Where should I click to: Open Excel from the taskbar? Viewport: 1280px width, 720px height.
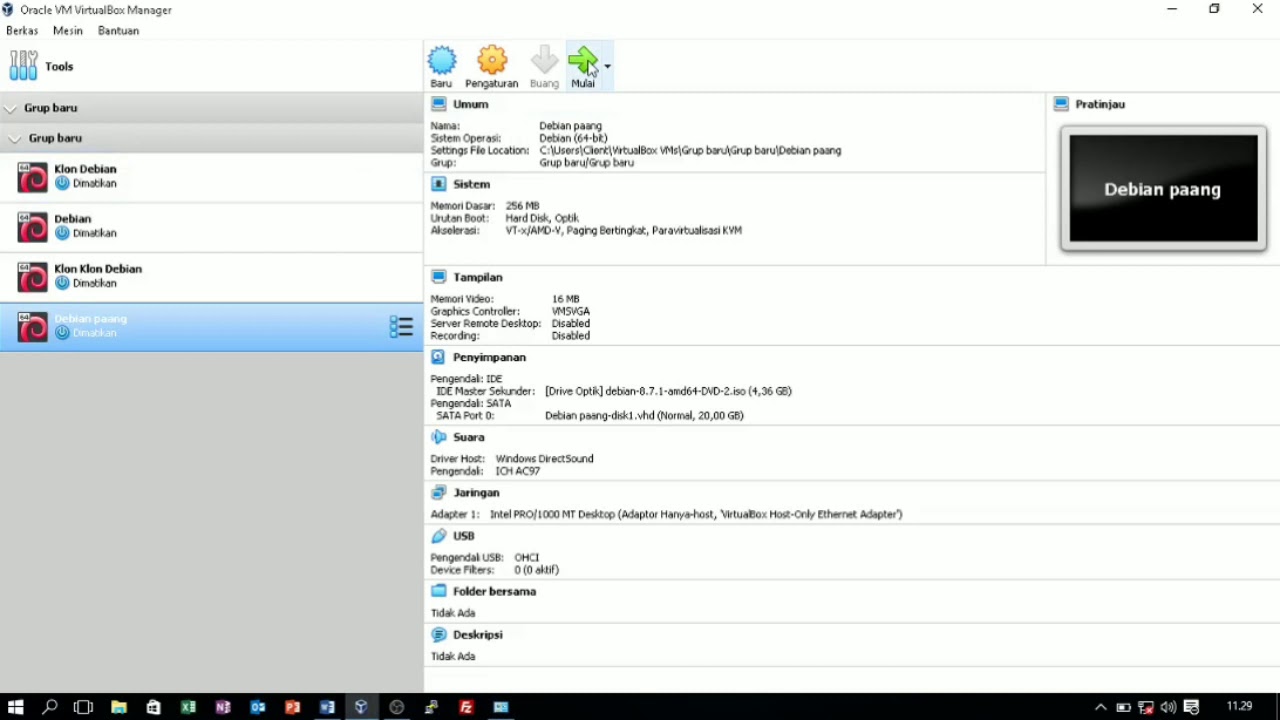click(x=188, y=707)
